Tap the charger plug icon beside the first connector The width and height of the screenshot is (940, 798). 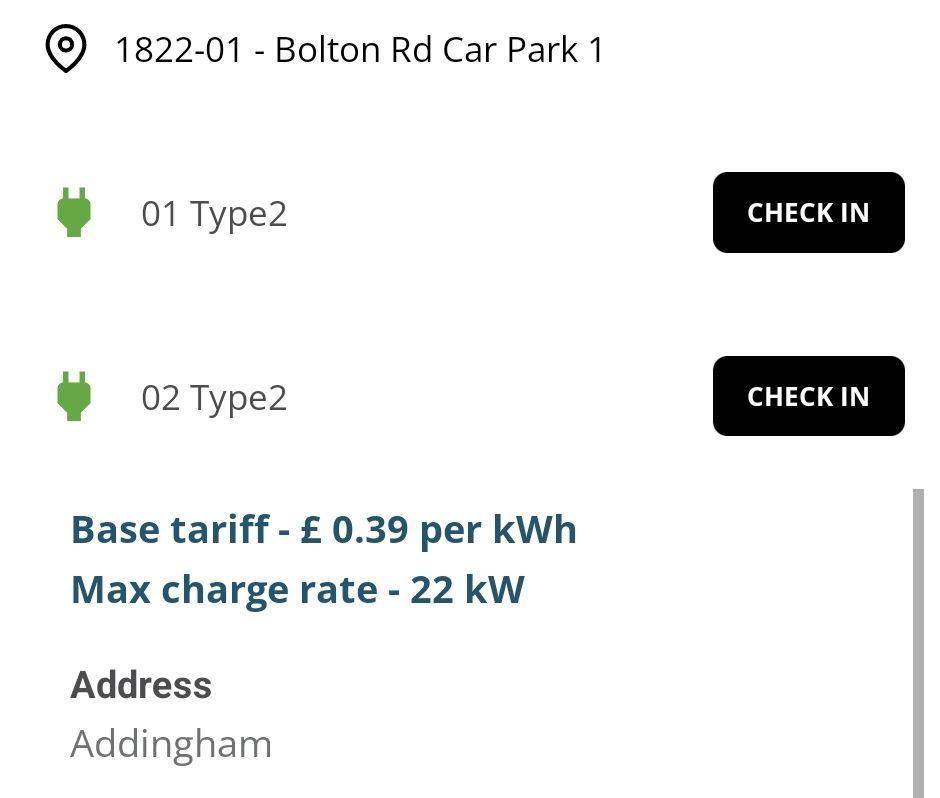(75, 212)
